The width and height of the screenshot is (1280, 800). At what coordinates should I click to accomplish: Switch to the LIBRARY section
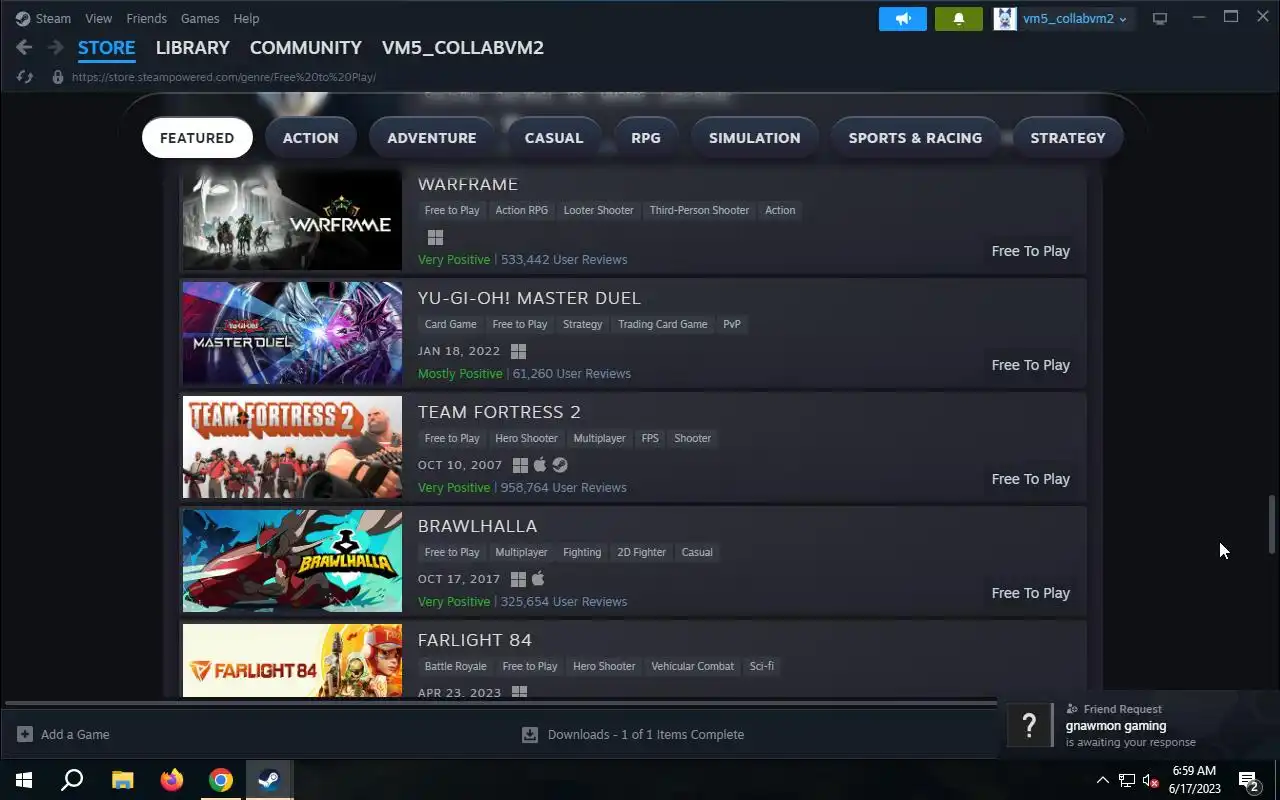pyautogui.click(x=193, y=47)
